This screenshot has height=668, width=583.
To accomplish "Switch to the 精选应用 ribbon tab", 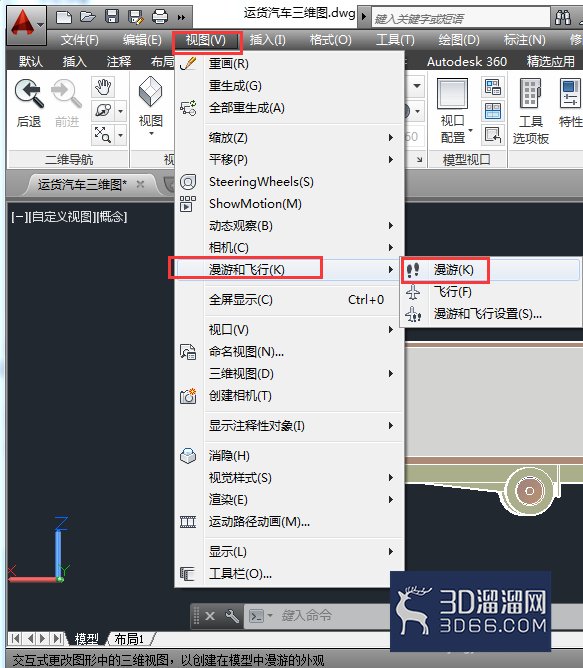I will point(551,62).
